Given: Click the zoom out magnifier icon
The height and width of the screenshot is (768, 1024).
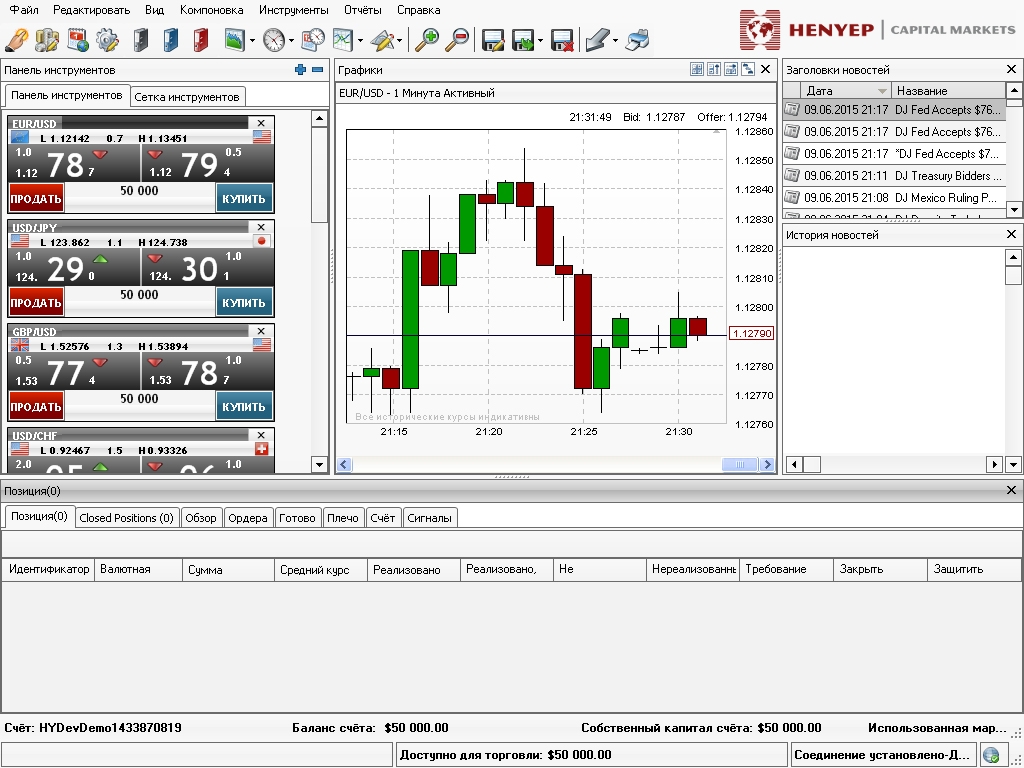Looking at the screenshot, I should coord(457,40).
